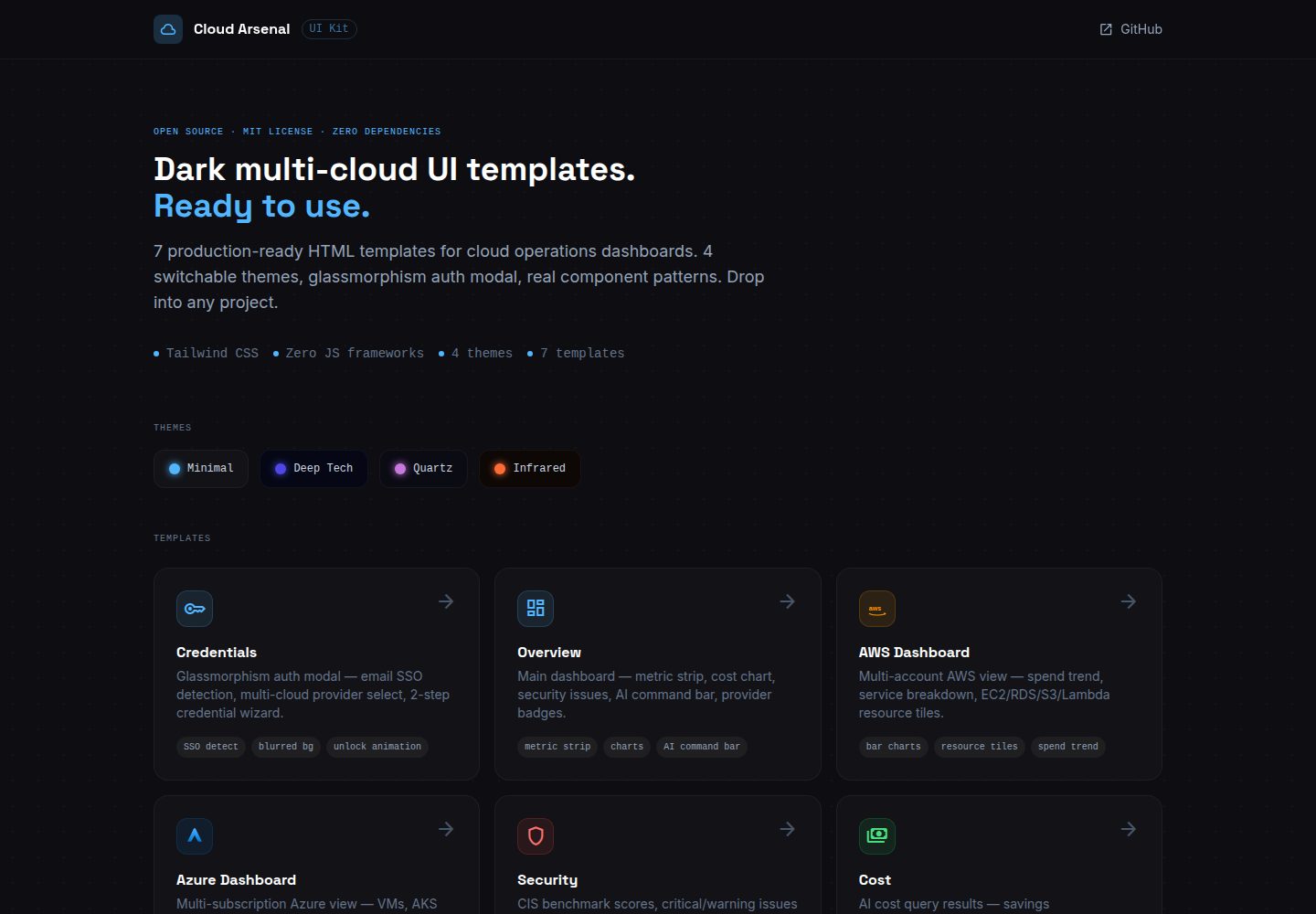Screen dimensions: 1316x914
Task: Click the Cloud Arsenal brand name
Action: 242,29
